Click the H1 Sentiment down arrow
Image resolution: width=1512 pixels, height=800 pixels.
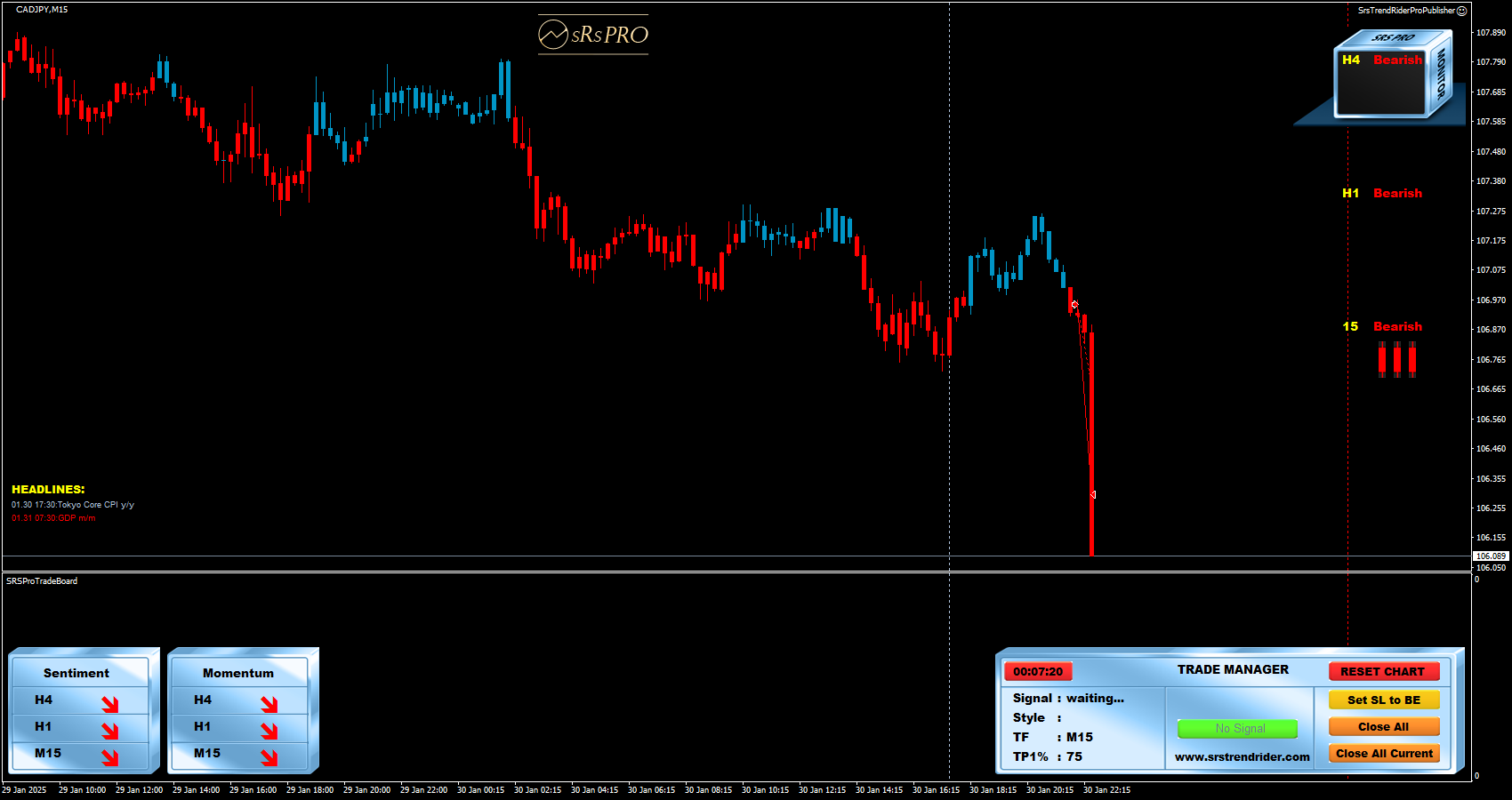pyautogui.click(x=109, y=731)
